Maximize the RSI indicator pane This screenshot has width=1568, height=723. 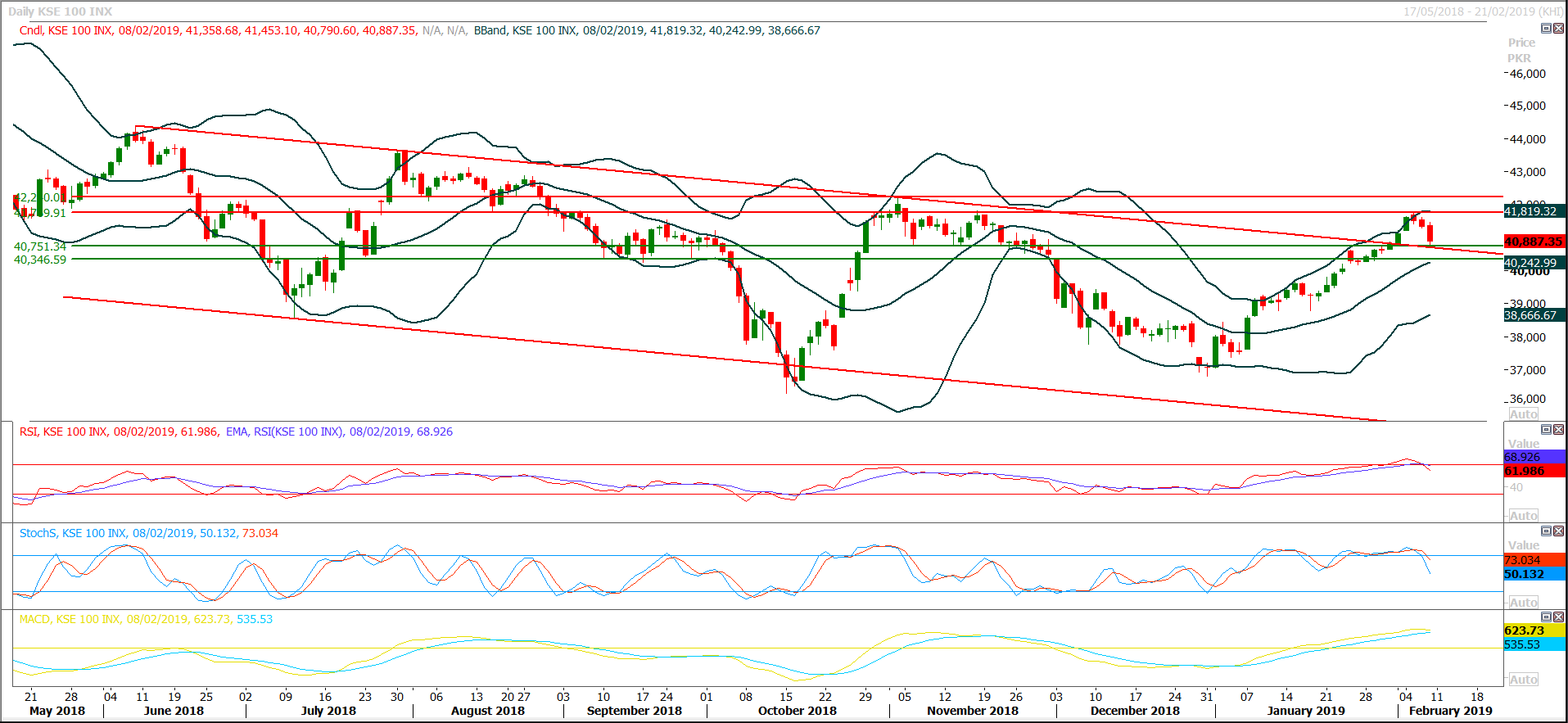pos(1546,429)
